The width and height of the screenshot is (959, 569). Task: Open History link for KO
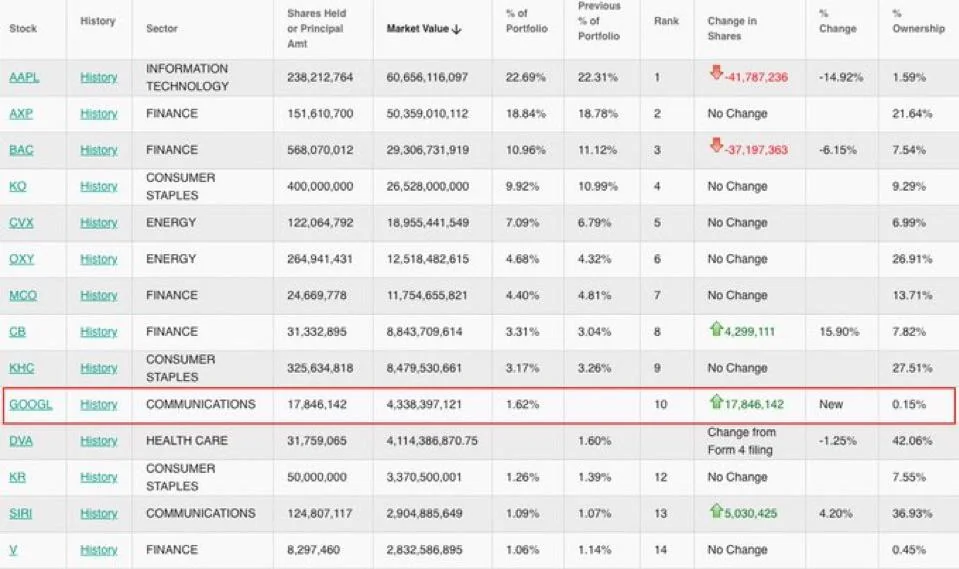click(99, 186)
